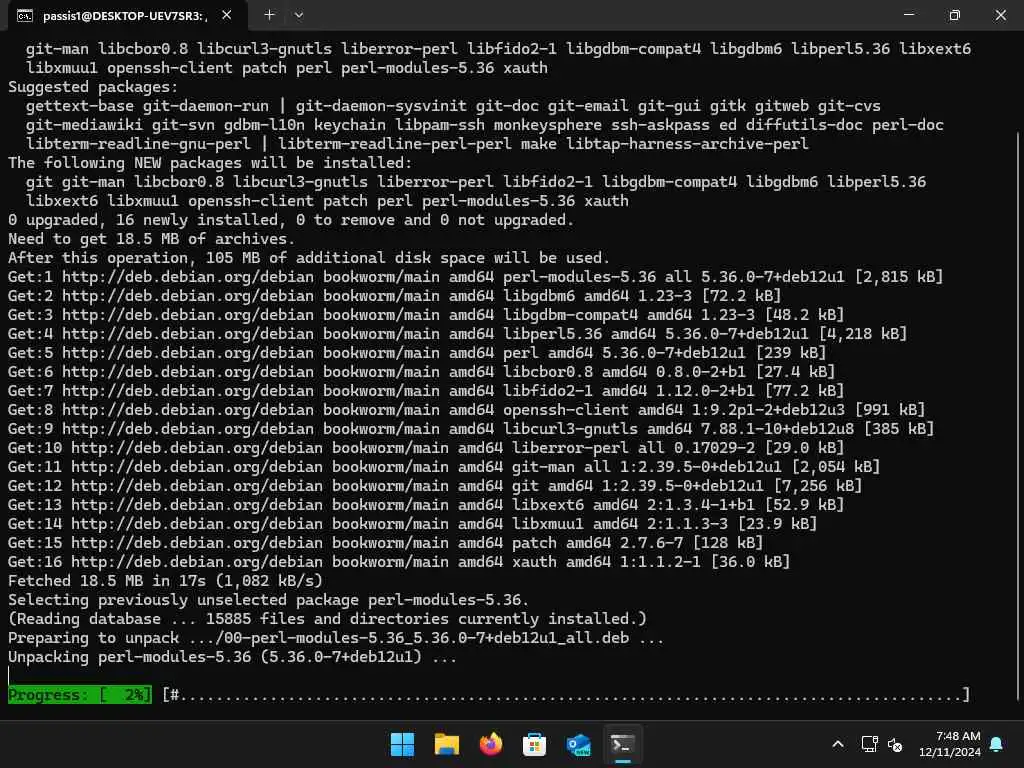Click the 'Preparing to unpack' line
The image size is (1024, 768).
336,637
